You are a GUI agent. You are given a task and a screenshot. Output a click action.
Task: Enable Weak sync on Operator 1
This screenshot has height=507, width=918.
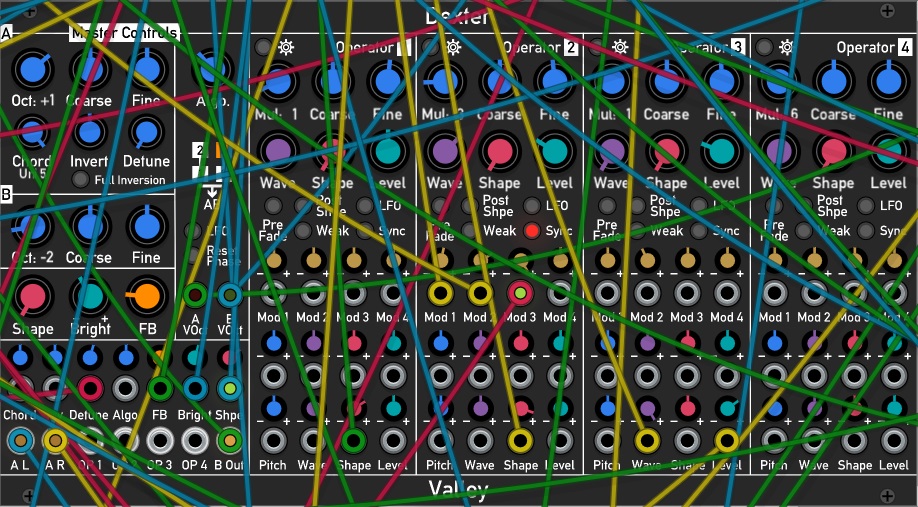coord(303,231)
